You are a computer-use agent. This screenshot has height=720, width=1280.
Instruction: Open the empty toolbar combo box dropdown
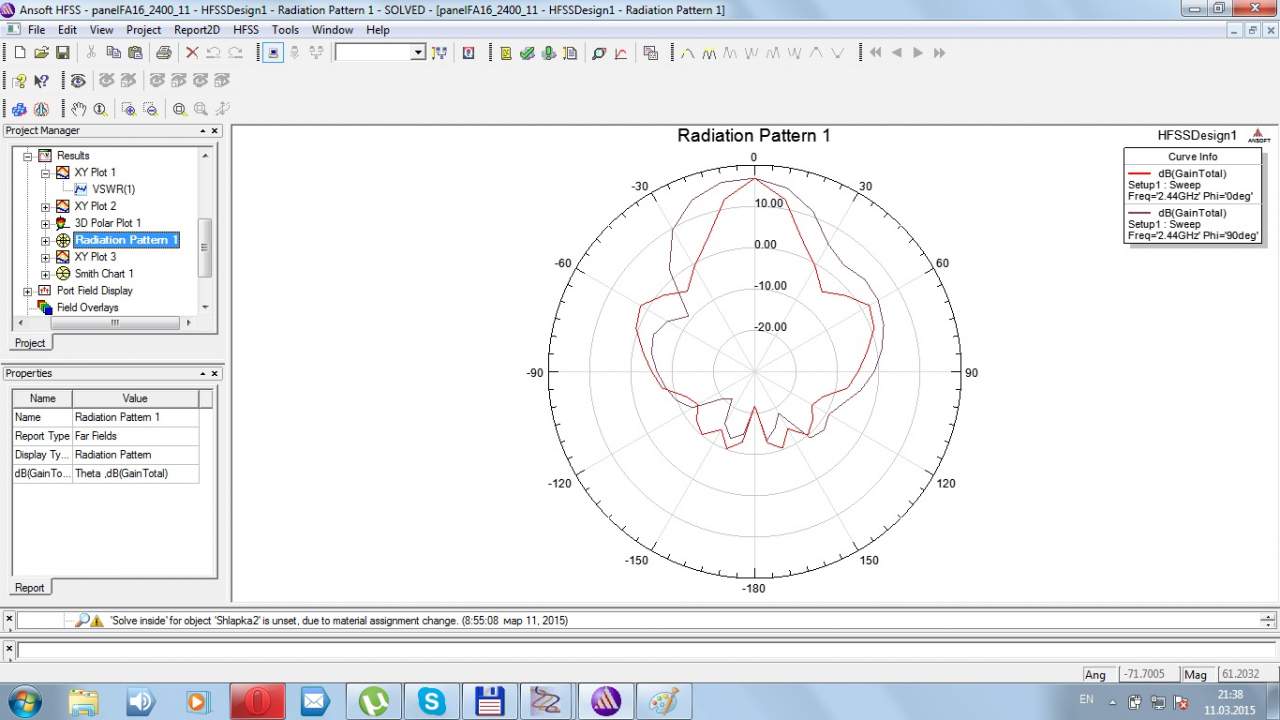418,53
